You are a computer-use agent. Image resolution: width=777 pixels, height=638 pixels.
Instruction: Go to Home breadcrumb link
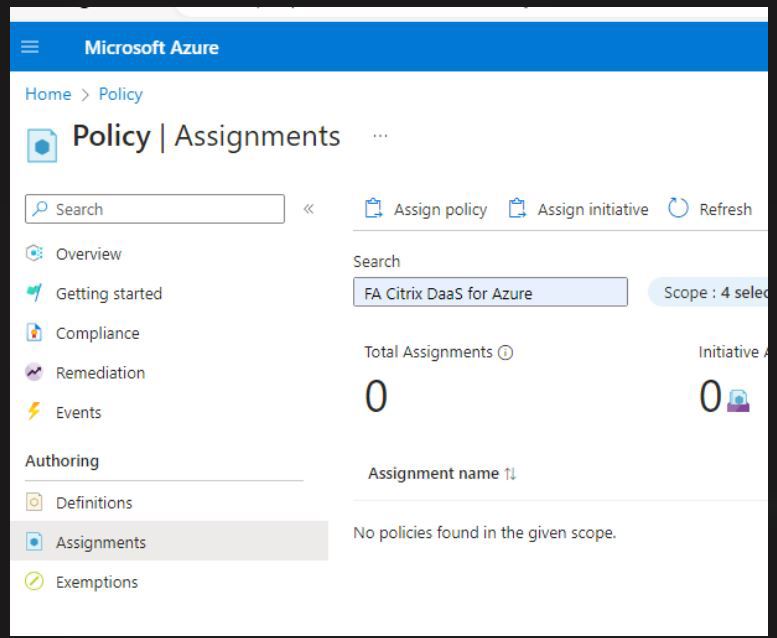coord(48,94)
